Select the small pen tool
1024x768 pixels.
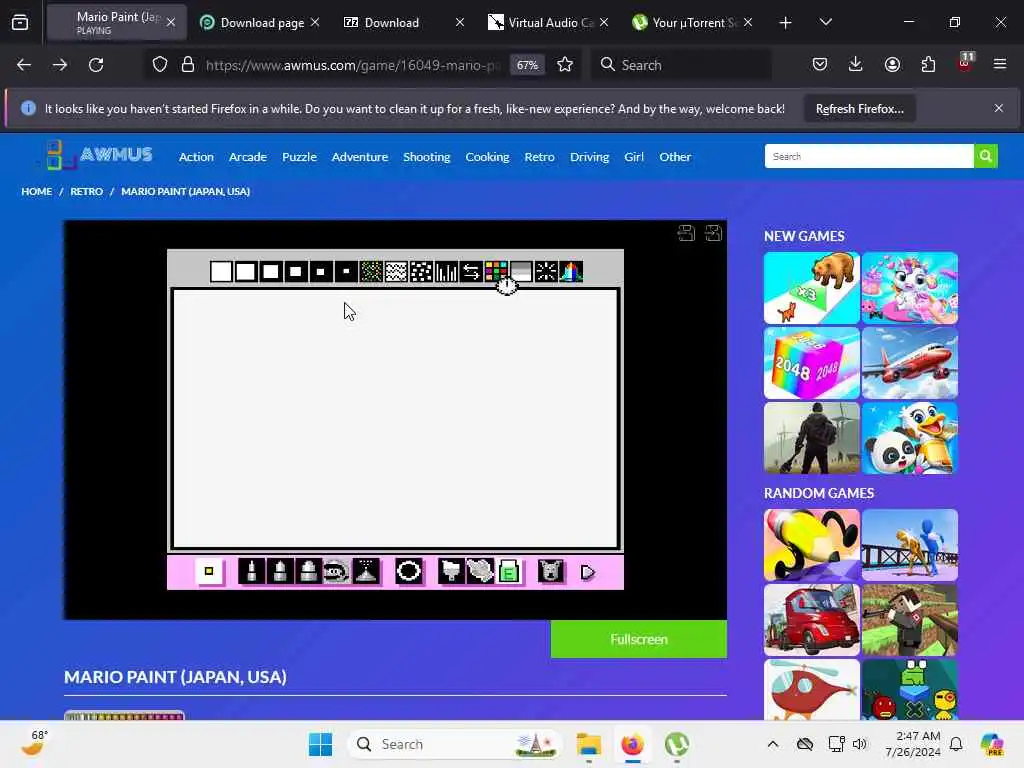tap(251, 571)
